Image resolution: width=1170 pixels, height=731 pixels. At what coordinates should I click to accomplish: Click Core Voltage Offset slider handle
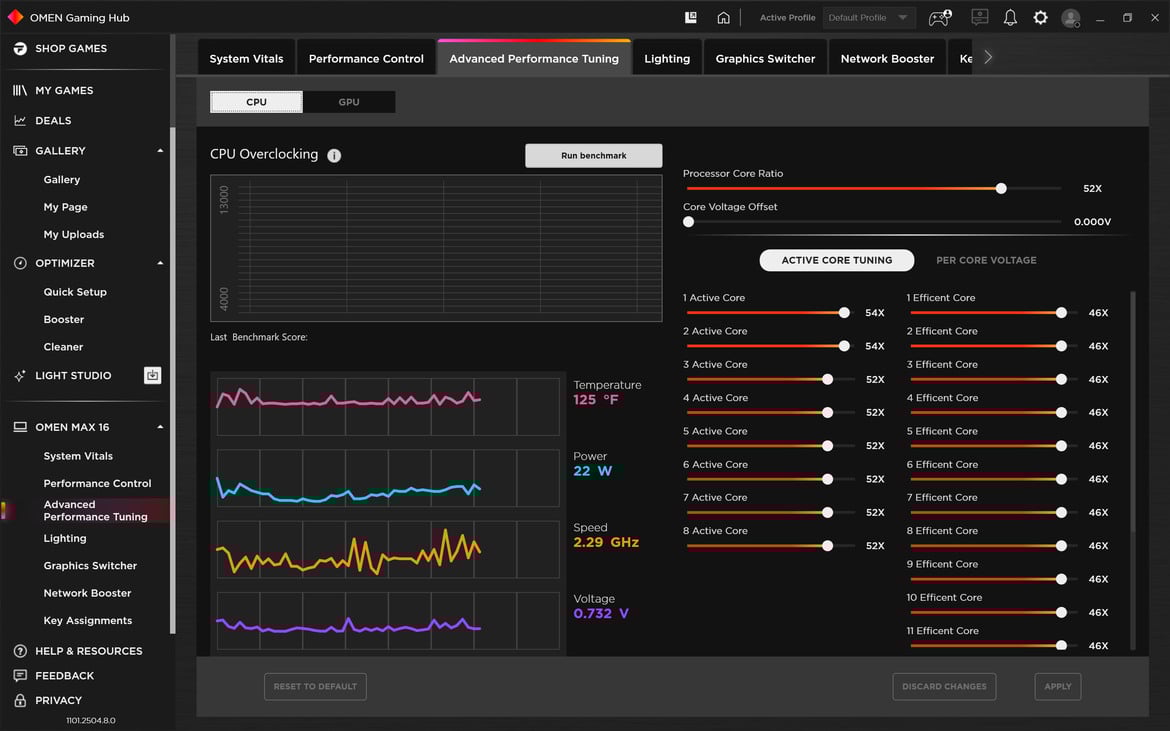[x=689, y=222]
